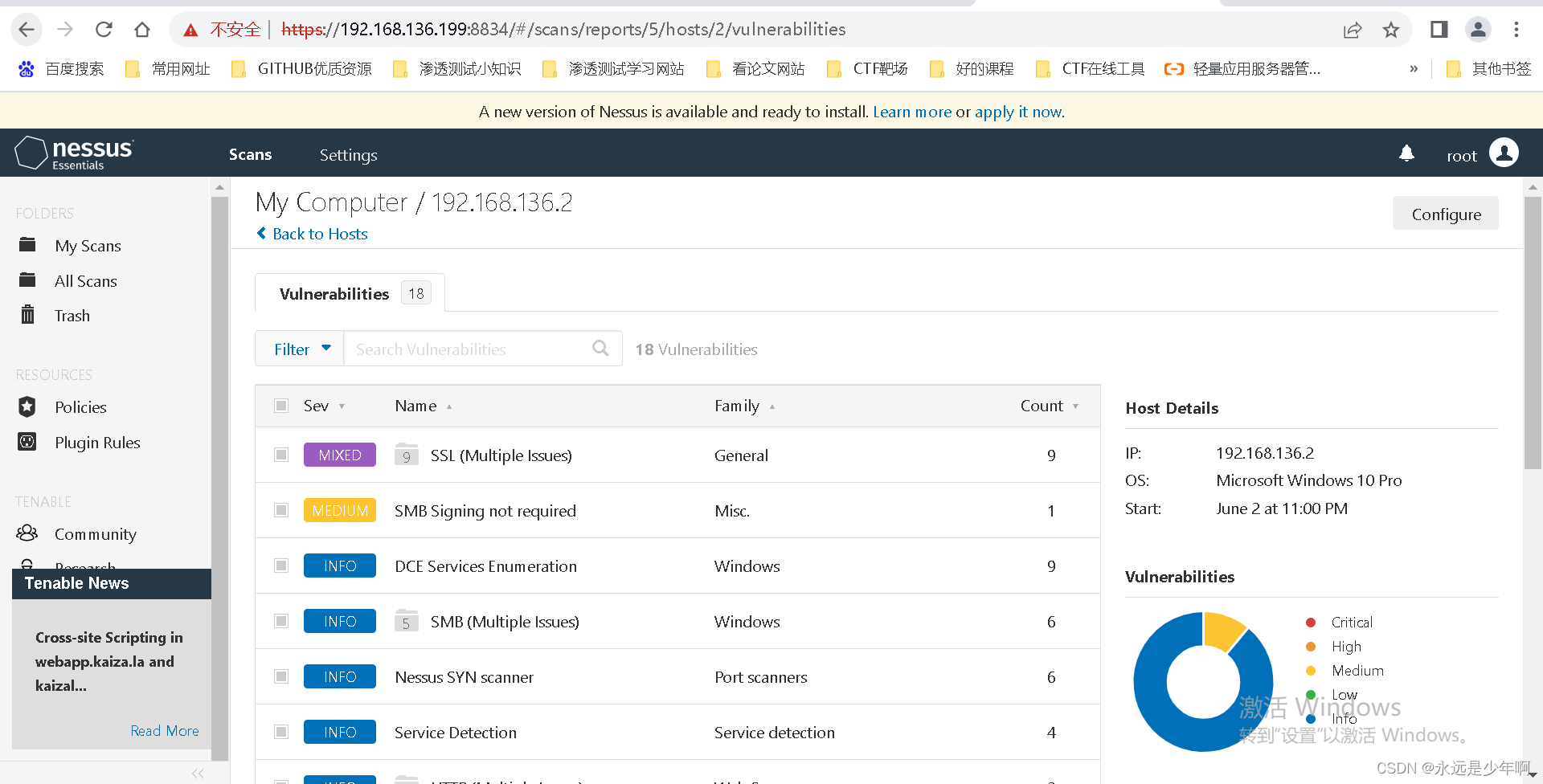Open Policies resource
Viewport: 1543px width, 784px height.
80,407
